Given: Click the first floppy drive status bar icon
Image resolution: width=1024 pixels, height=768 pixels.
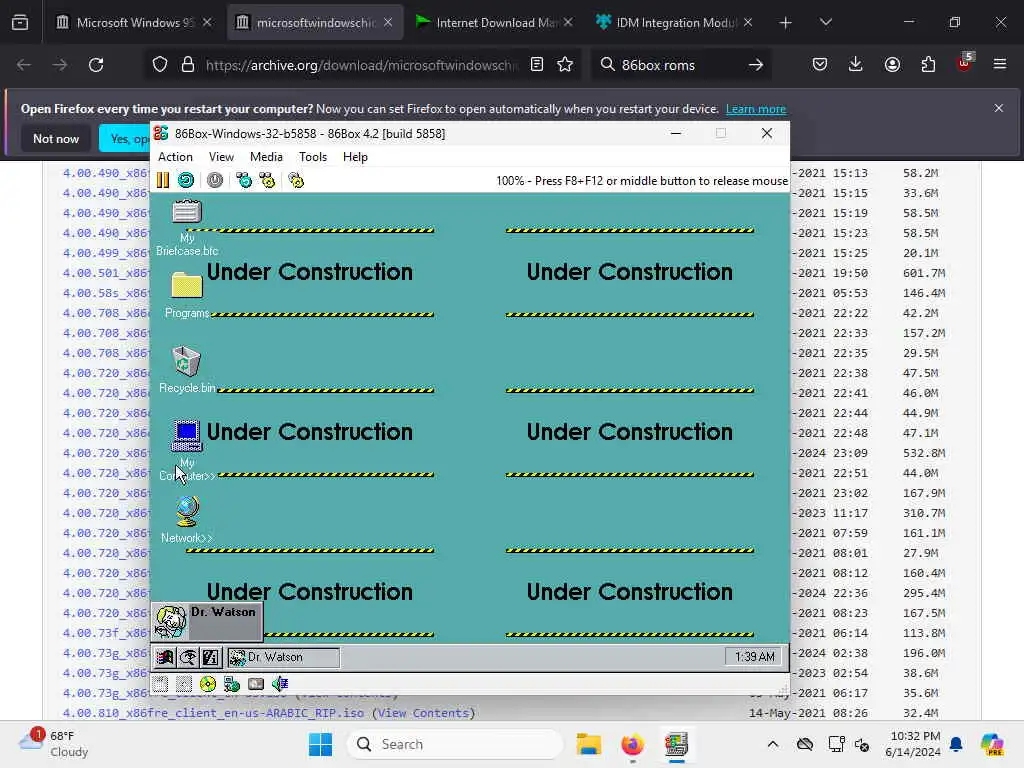Looking at the screenshot, I should click(161, 684).
